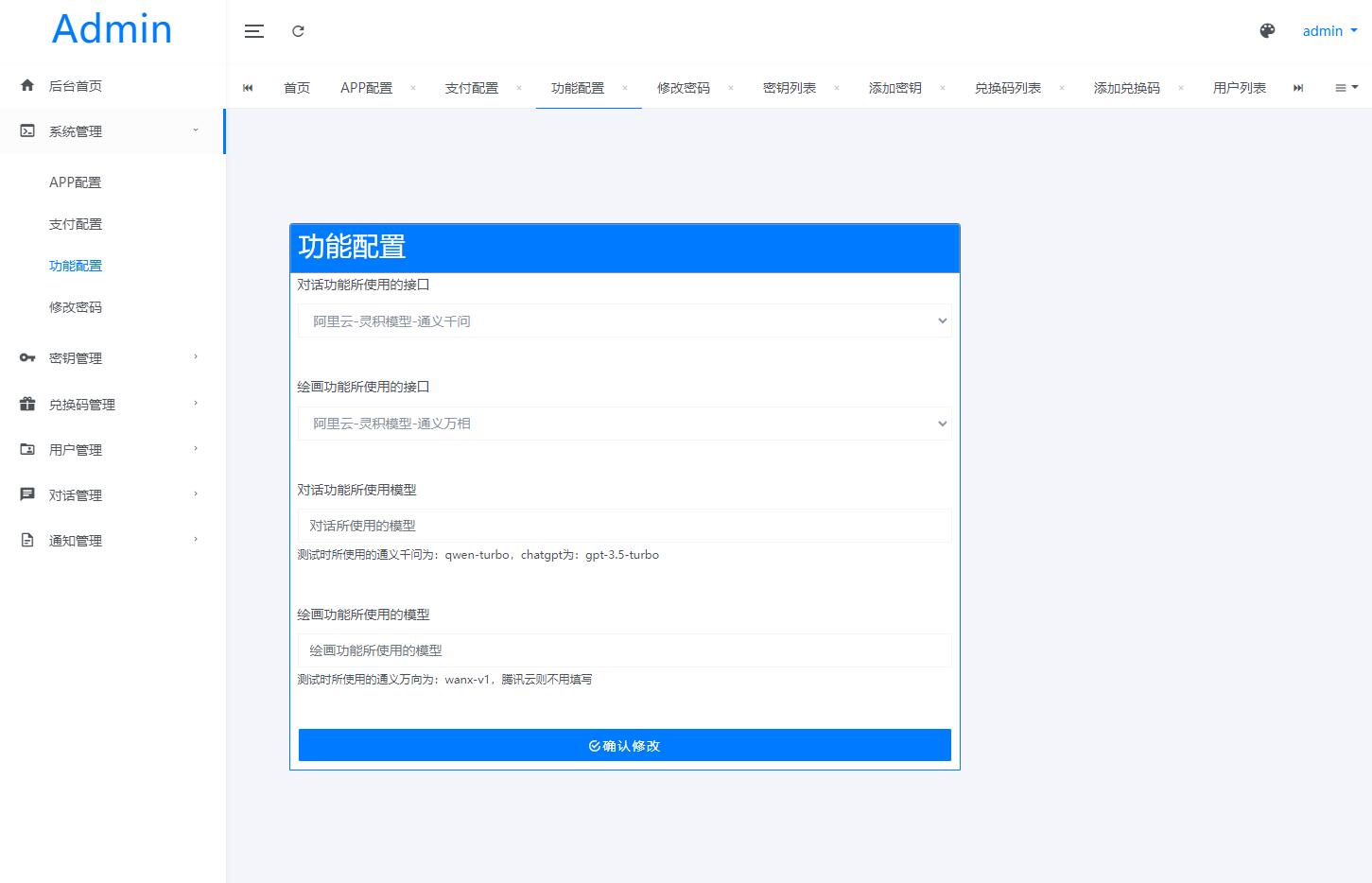
Task: Click the 确认修改 submit button
Action: click(624, 745)
